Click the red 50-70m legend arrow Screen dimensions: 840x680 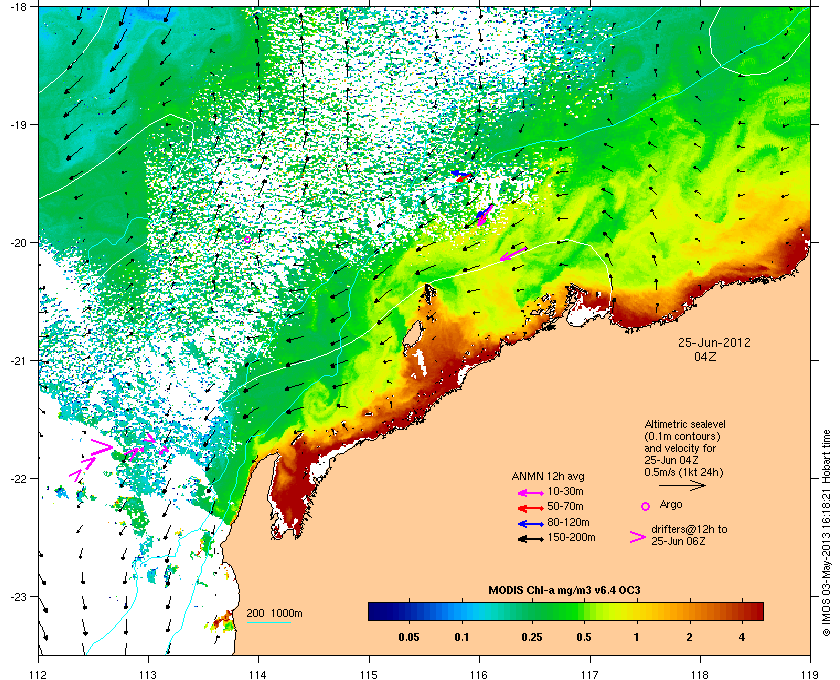[531, 507]
